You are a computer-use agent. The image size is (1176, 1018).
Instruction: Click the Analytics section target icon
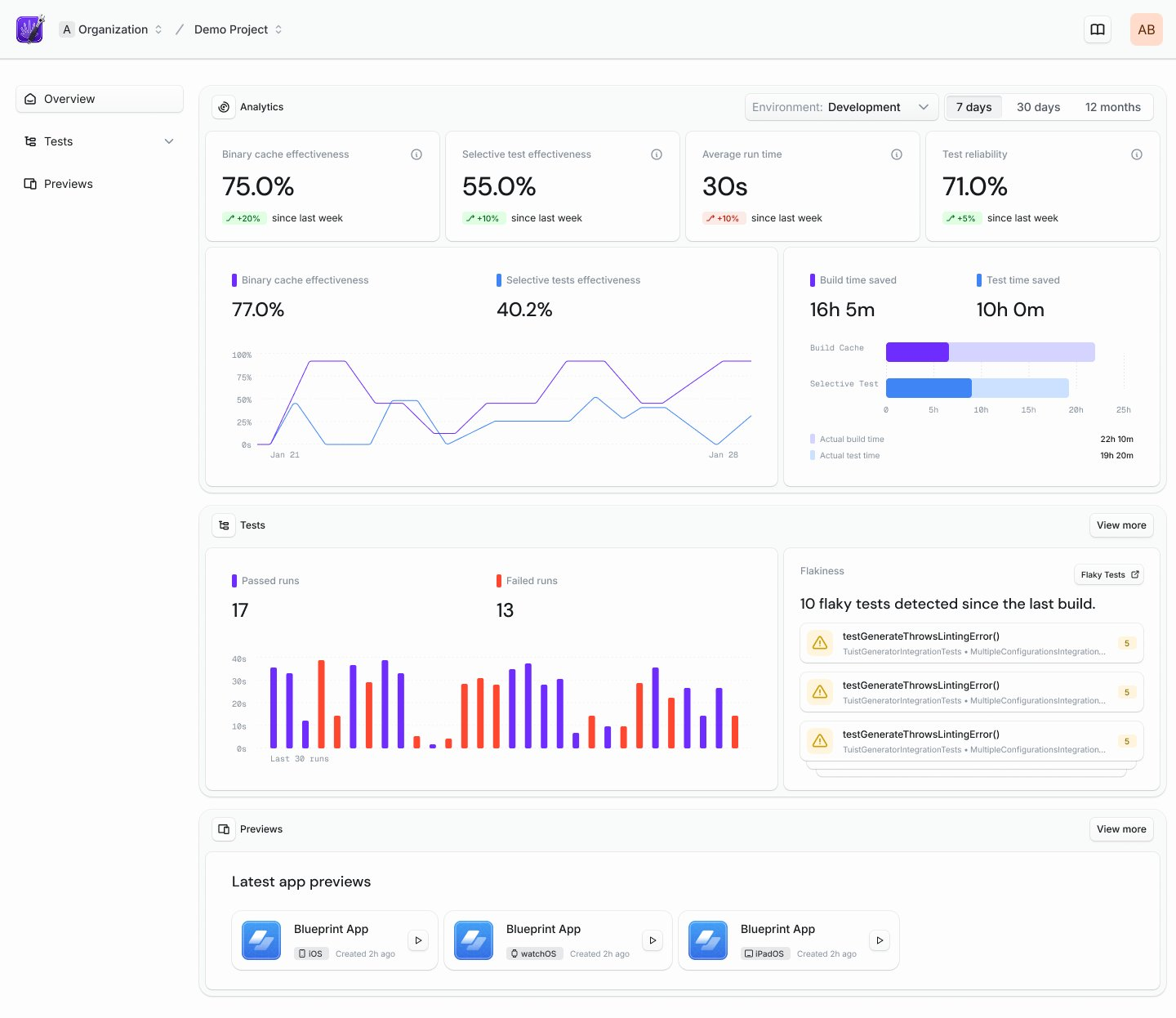[x=224, y=107]
